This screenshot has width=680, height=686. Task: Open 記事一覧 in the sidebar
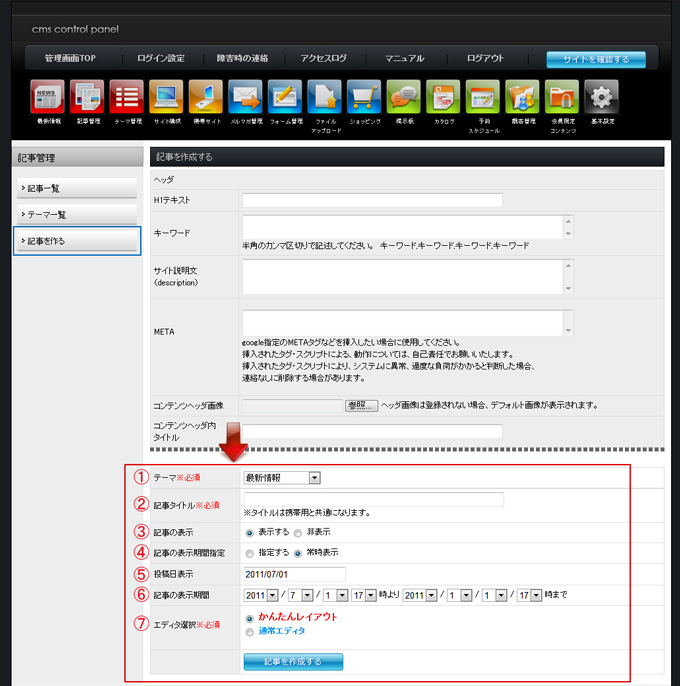click(77, 188)
